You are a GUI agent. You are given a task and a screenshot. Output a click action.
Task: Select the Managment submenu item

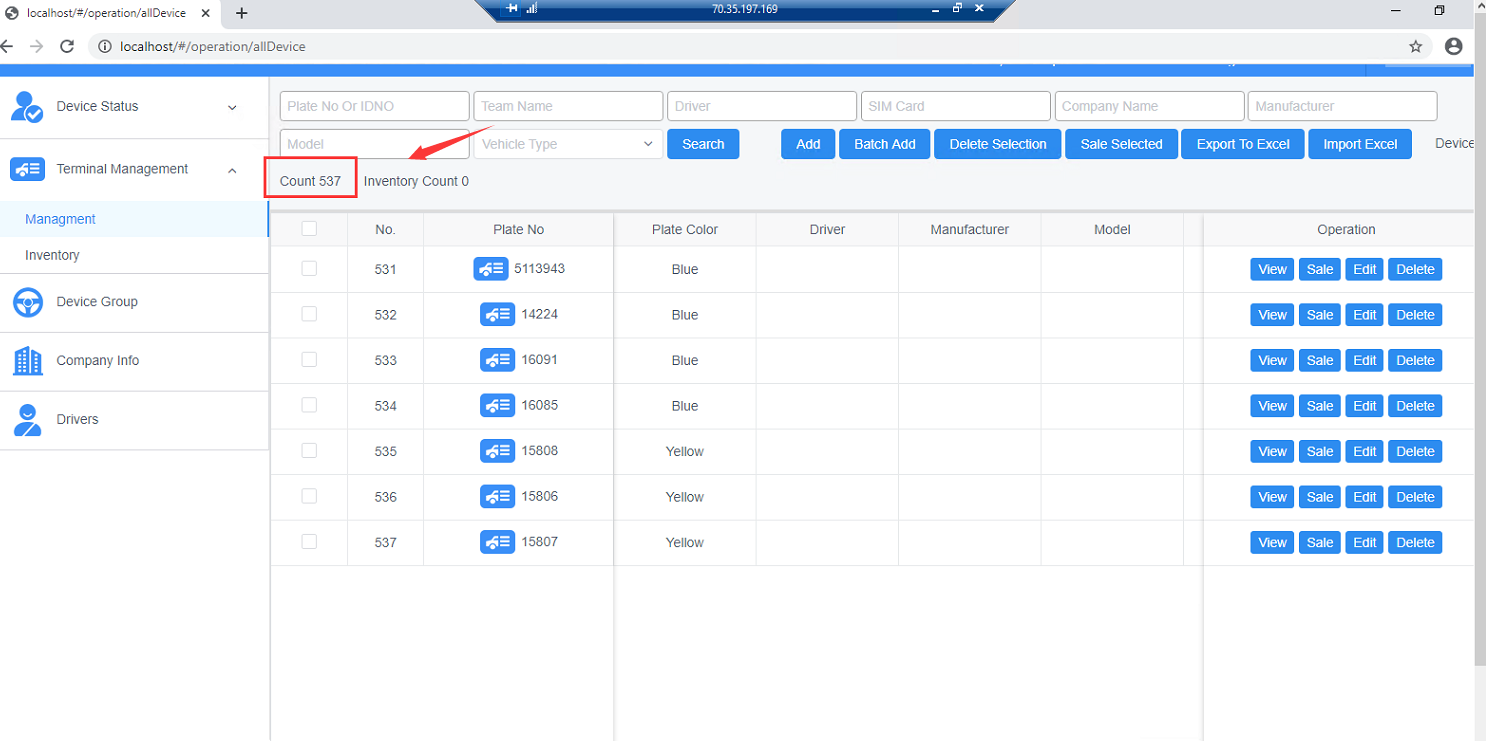134,219
